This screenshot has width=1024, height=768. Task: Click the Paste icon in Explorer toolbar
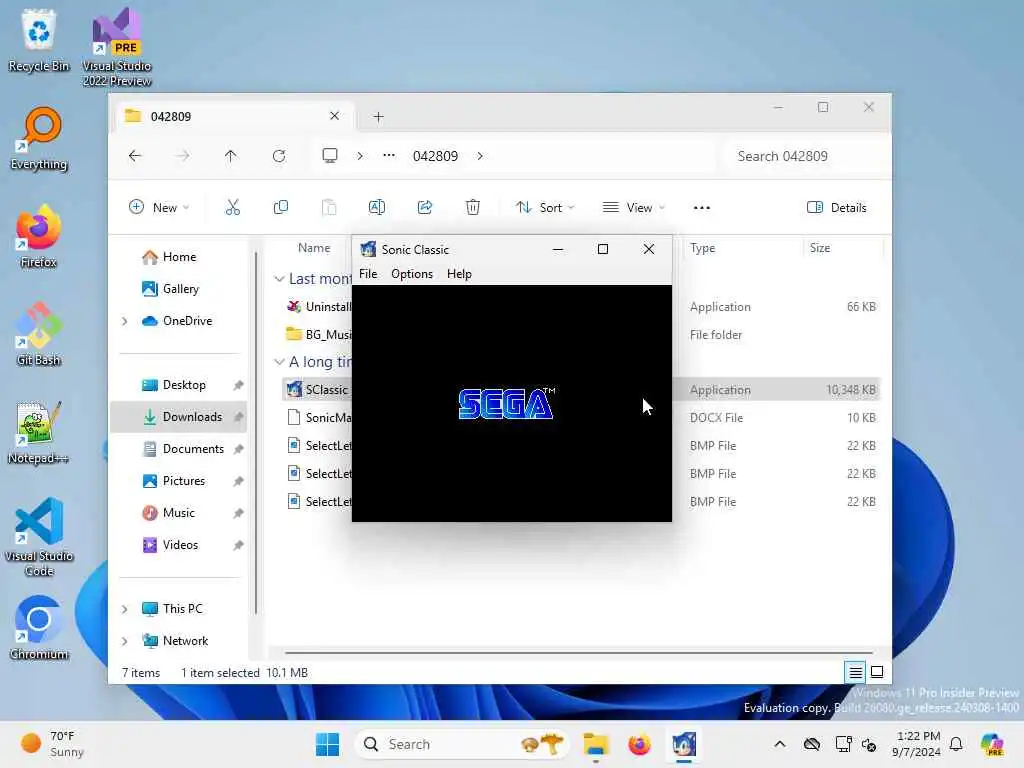329,208
